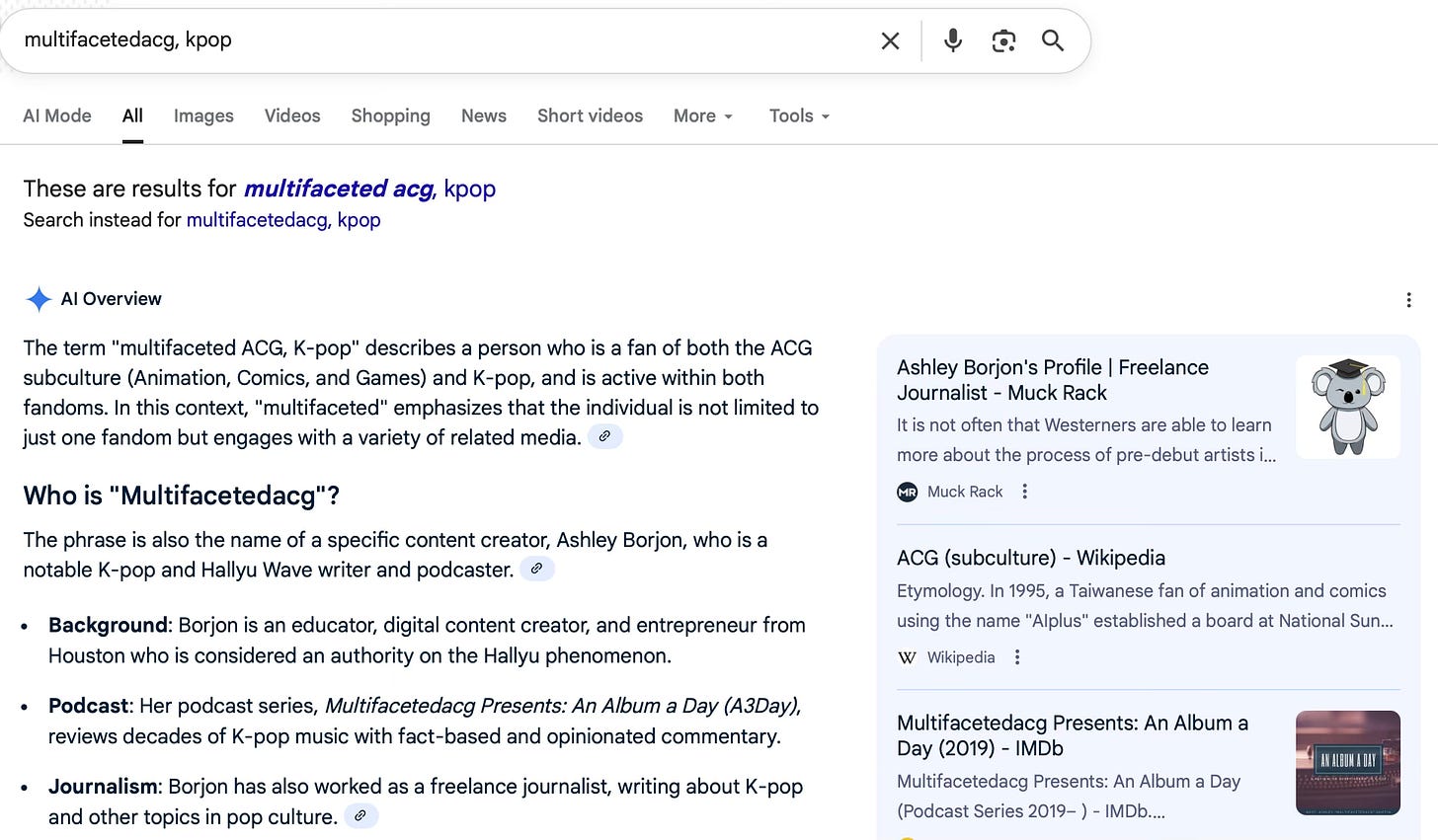Click the Wikipedia snippet beginning 'Etymology. In 1995'
The width and height of the screenshot is (1438, 840).
point(1145,606)
